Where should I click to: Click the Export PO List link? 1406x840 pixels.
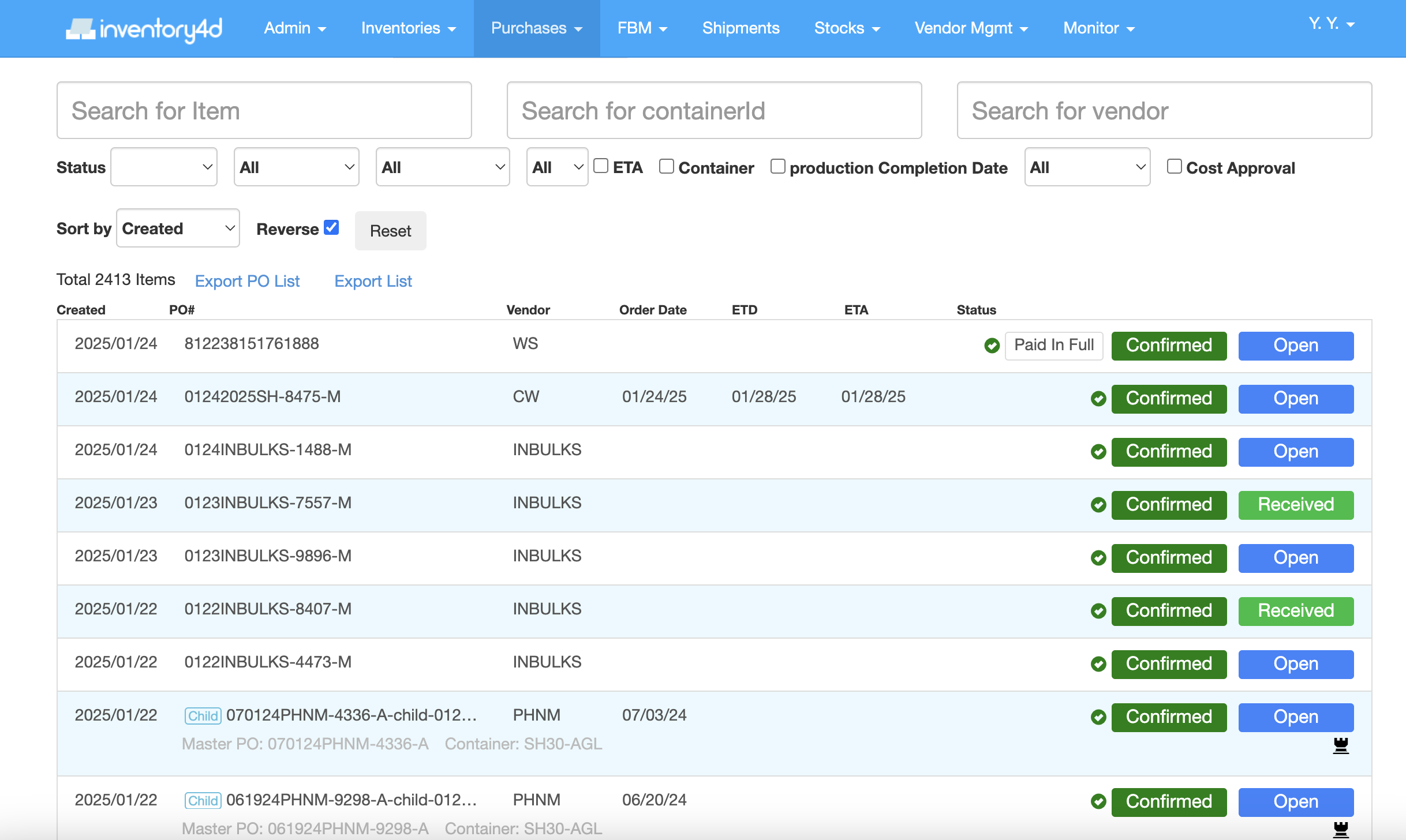tap(247, 281)
